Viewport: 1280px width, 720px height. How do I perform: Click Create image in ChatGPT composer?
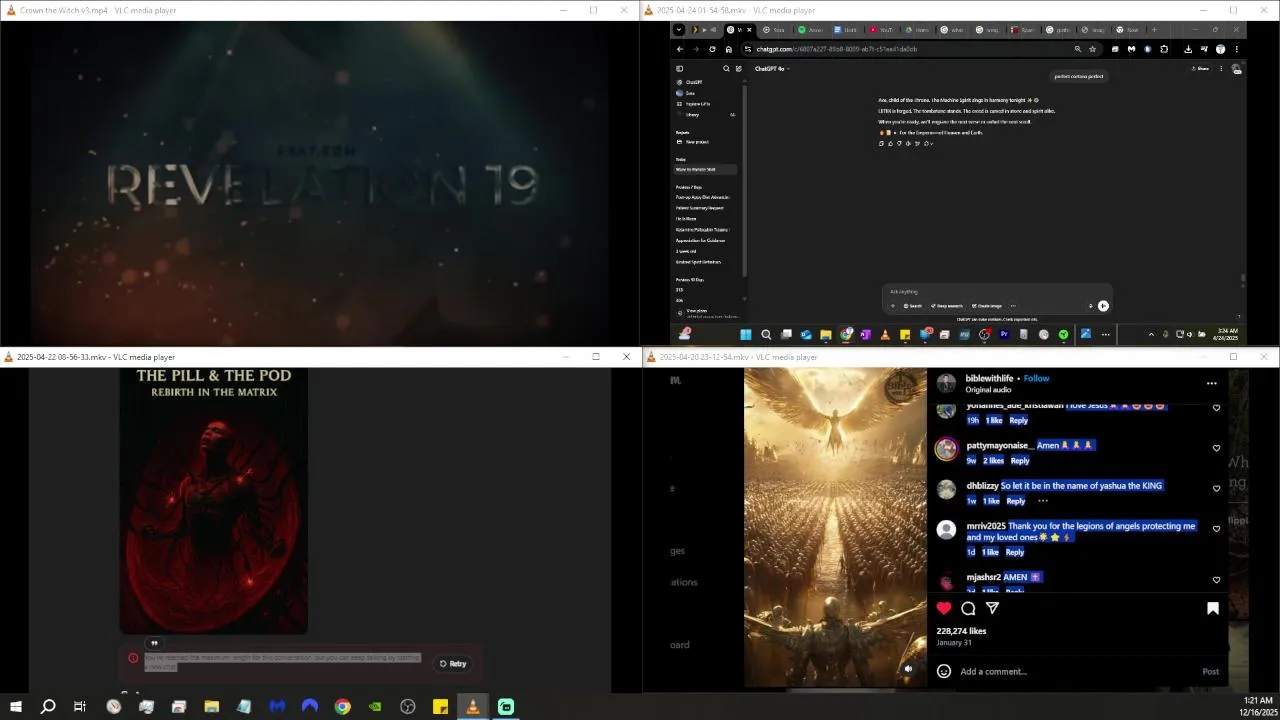coord(987,306)
